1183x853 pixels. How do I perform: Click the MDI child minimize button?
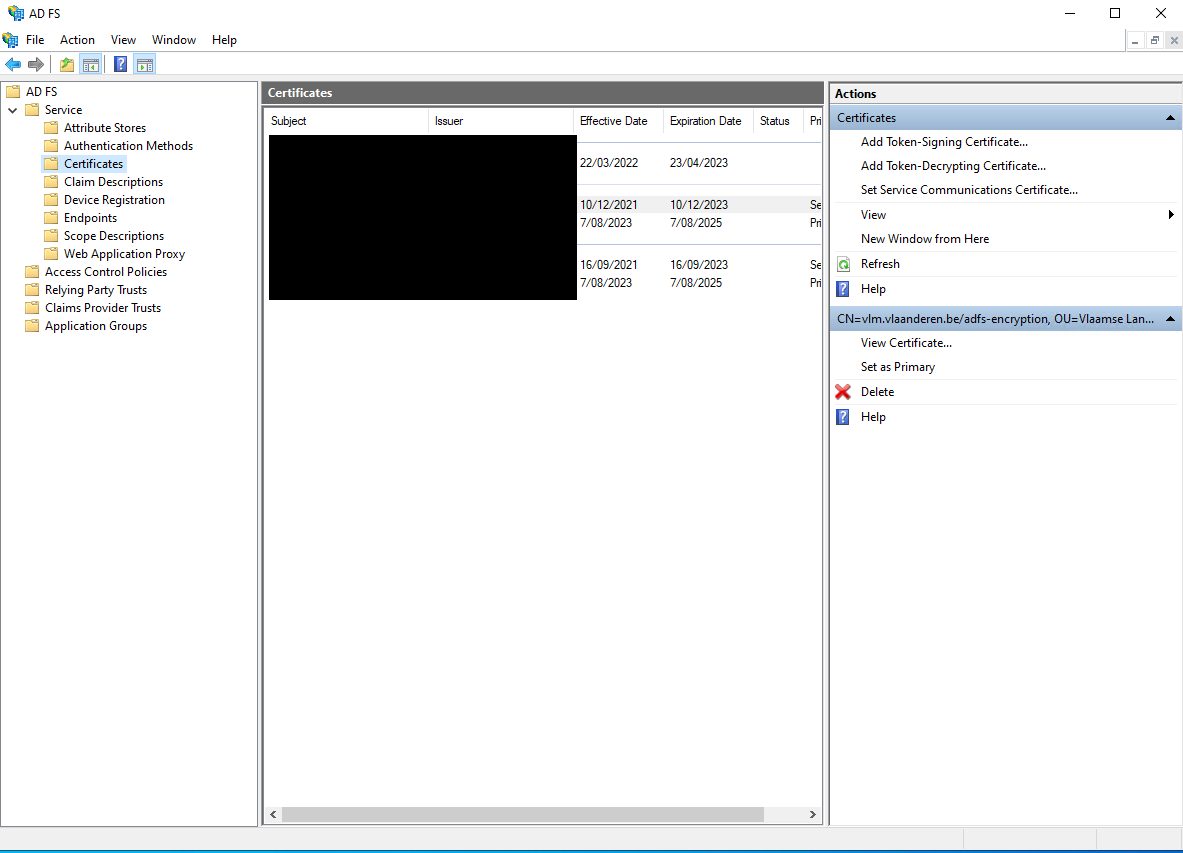pos(1135,41)
